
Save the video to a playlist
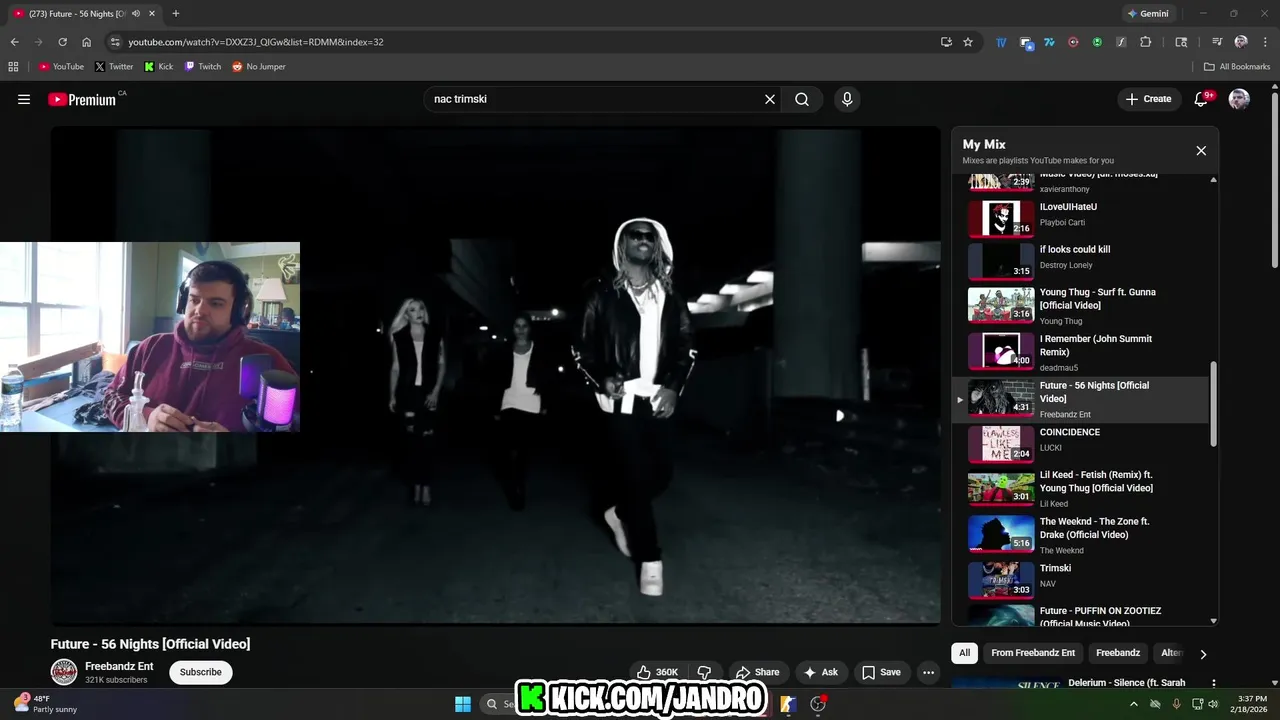[x=881, y=672]
